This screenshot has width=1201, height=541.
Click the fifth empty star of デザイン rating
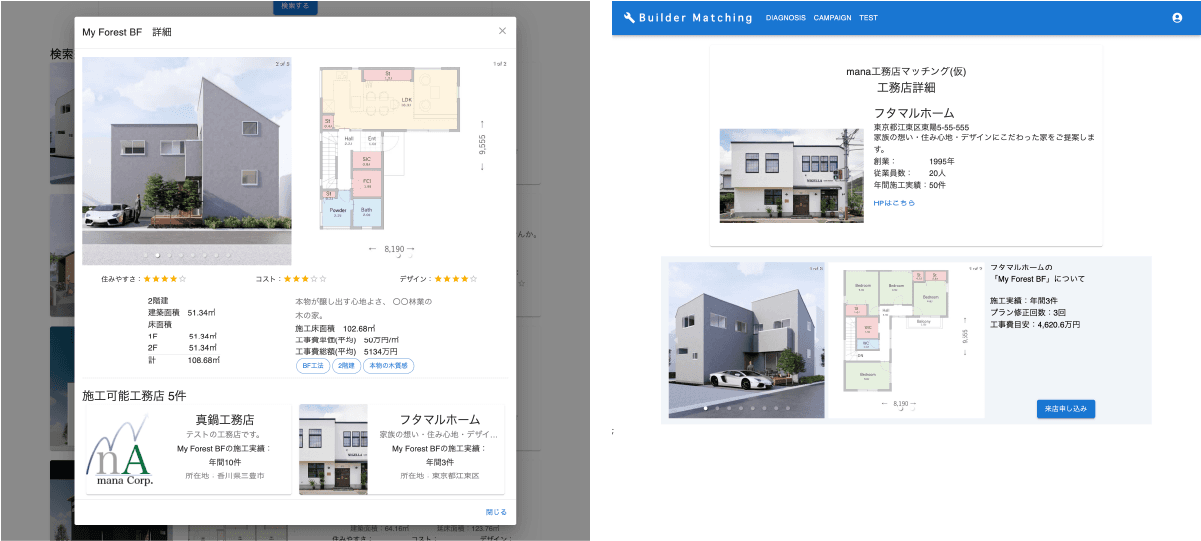pyautogui.click(x=473, y=279)
